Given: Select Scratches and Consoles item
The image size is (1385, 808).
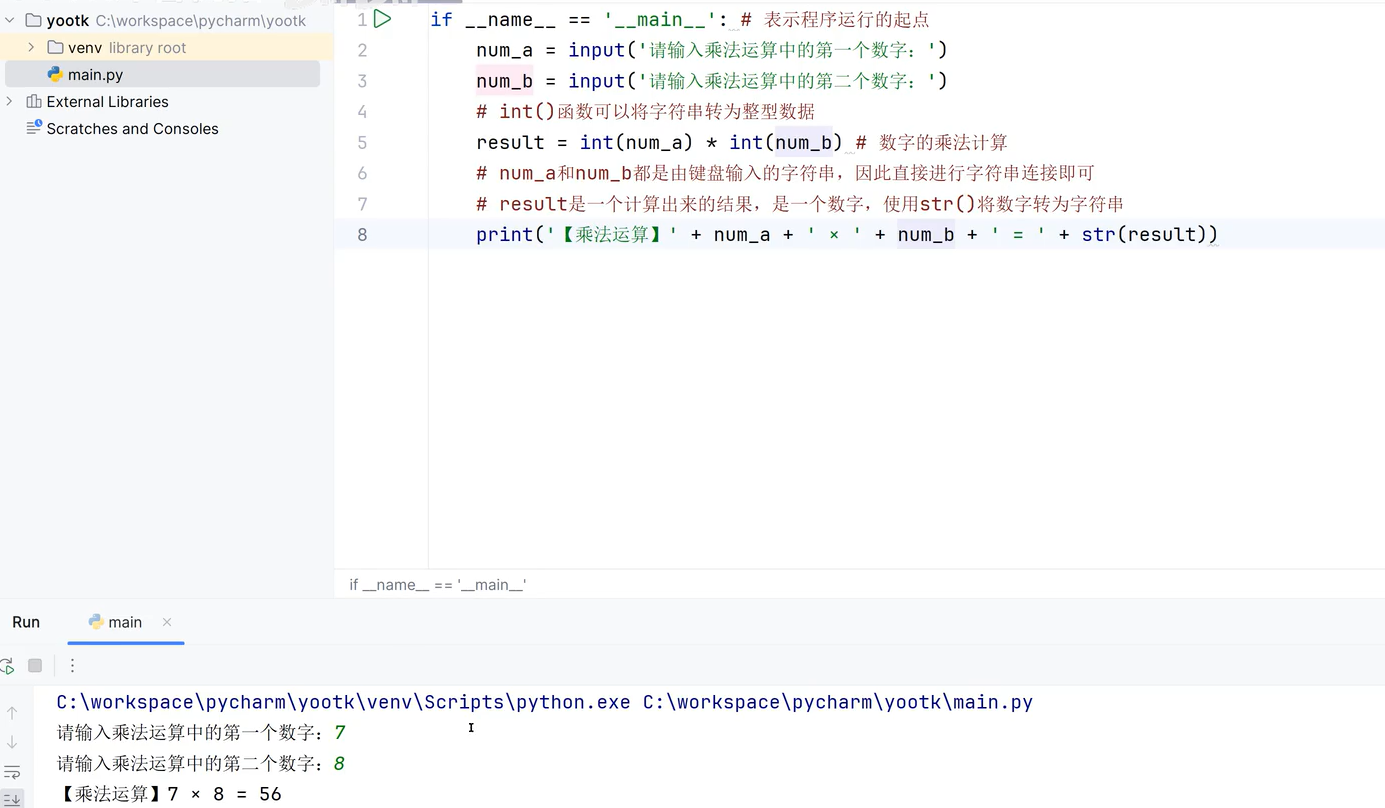Looking at the screenshot, I should tap(132, 128).
